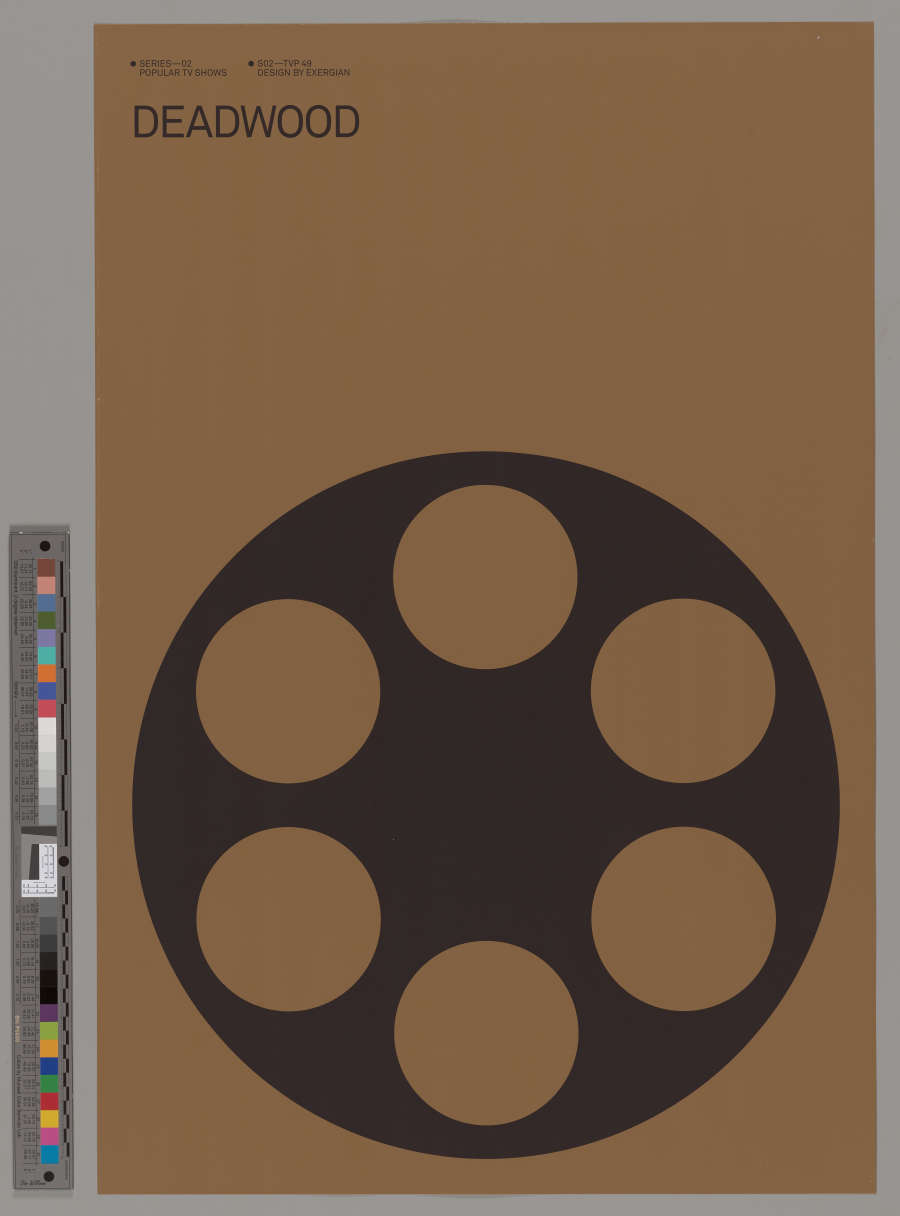Click the black hole at the color chart top
This screenshot has height=1216, width=900.
coord(45,546)
